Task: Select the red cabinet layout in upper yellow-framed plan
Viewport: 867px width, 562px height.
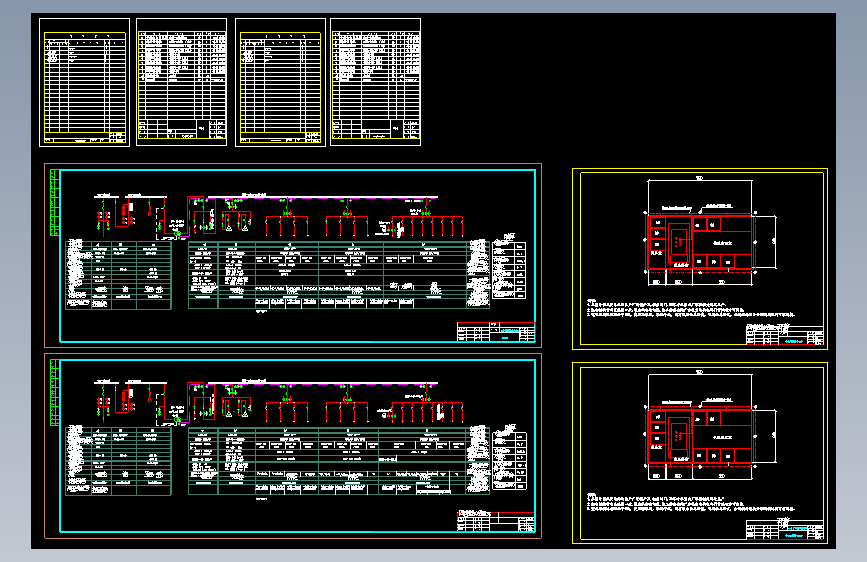Action: tap(700, 242)
